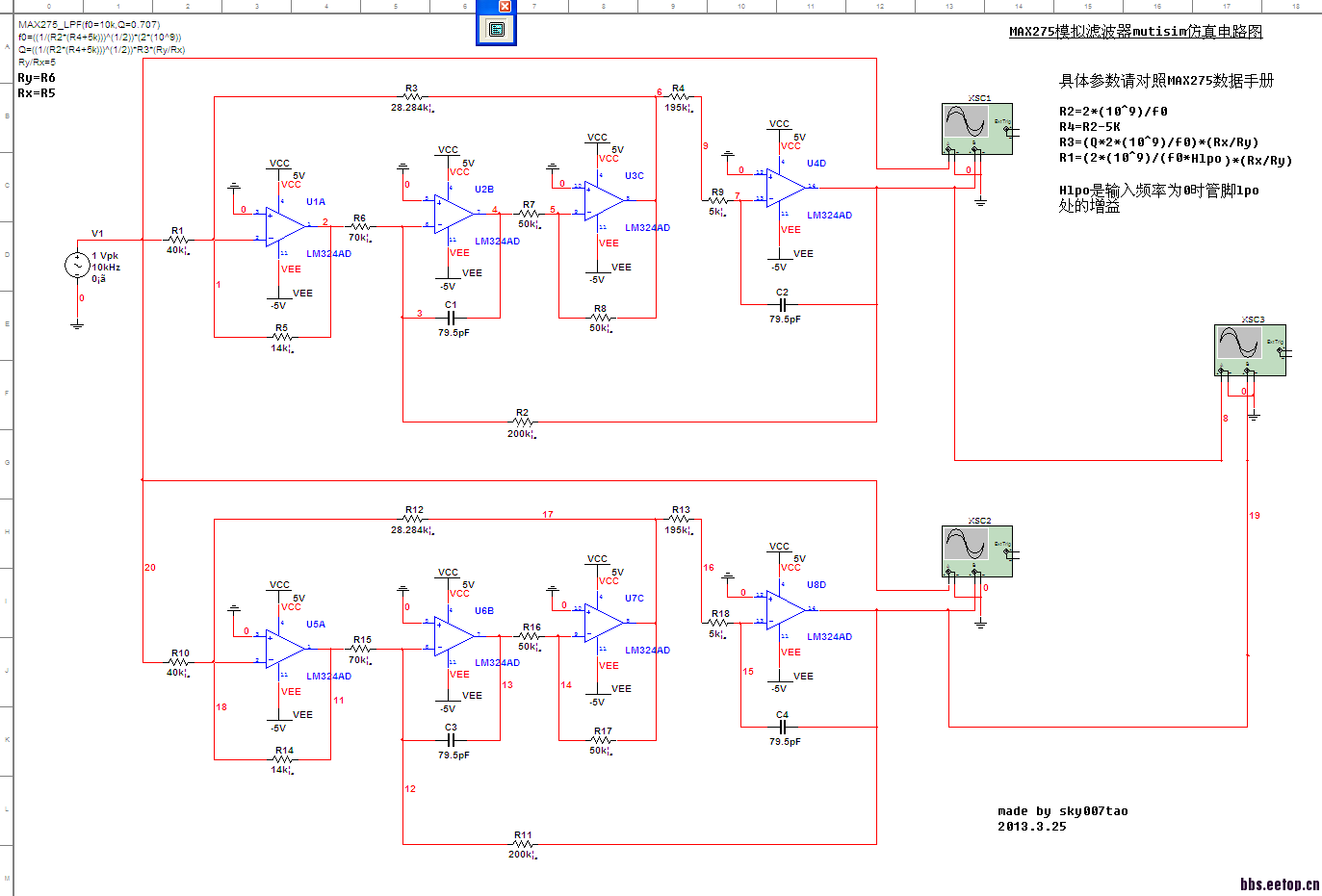Click the U3C op-amp triangle symbol
The image size is (1322, 896).
(x=605, y=200)
